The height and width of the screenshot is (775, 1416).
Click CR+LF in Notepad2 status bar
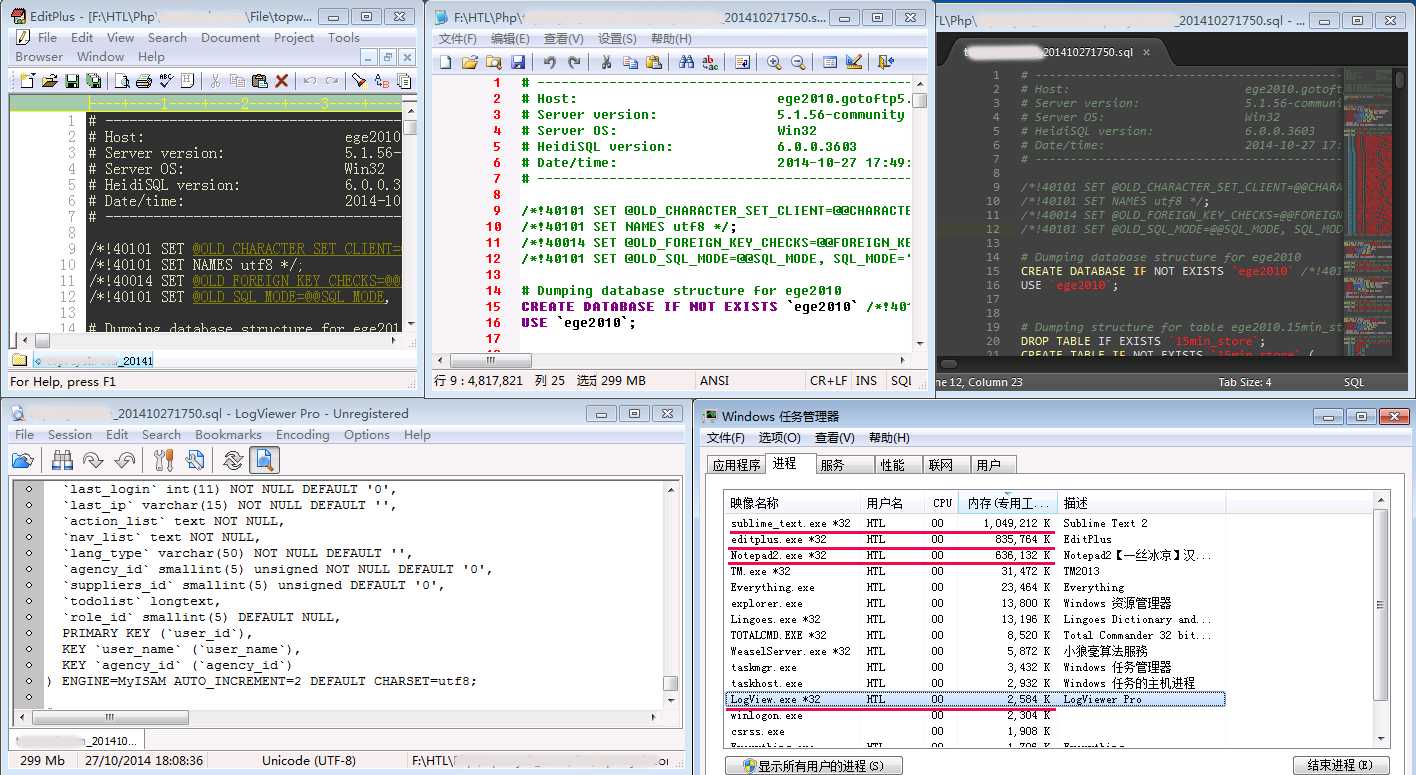tap(829, 381)
